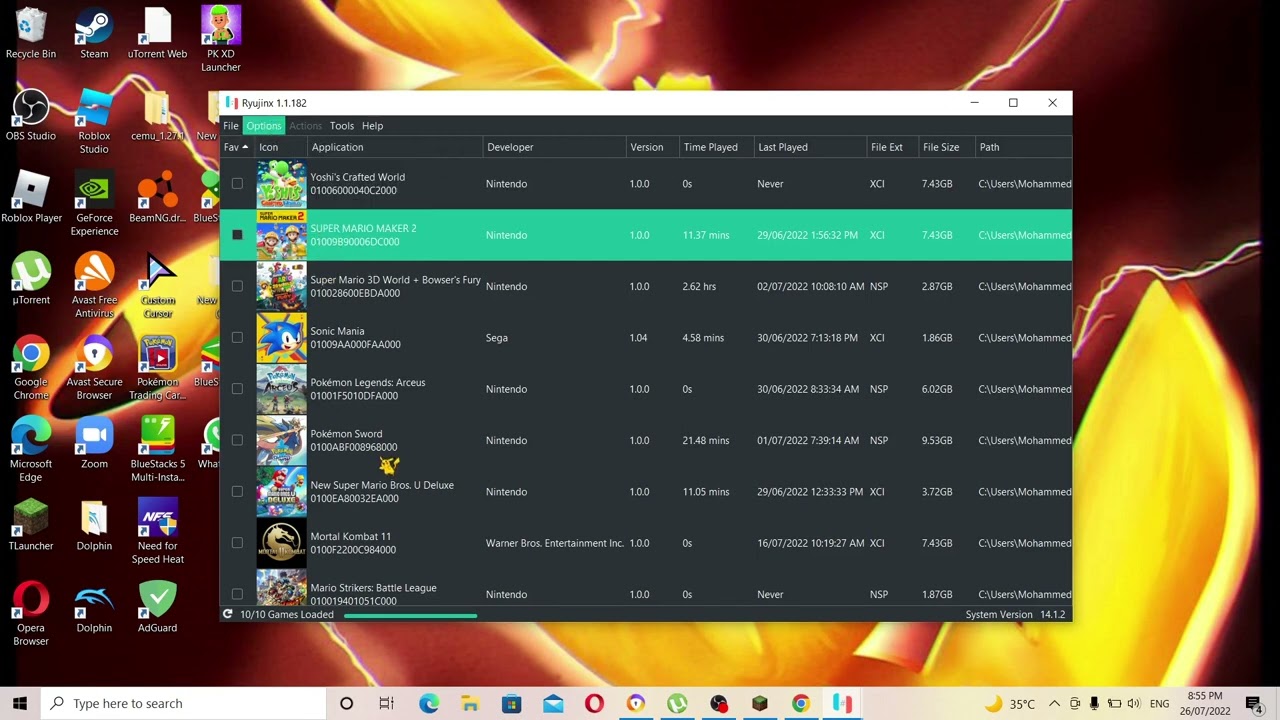
Task: Click the New Super Mario Bros. U Deluxe icon
Action: 281,492
